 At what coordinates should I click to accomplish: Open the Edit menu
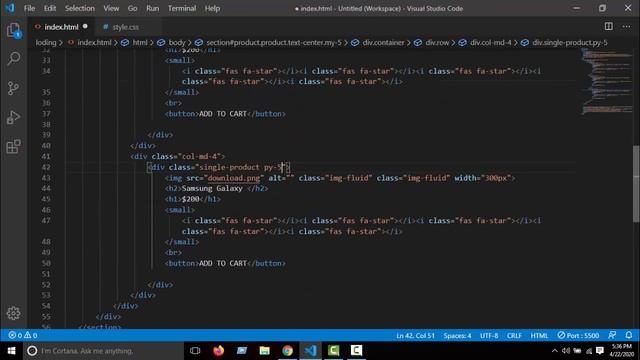click(50, 8)
